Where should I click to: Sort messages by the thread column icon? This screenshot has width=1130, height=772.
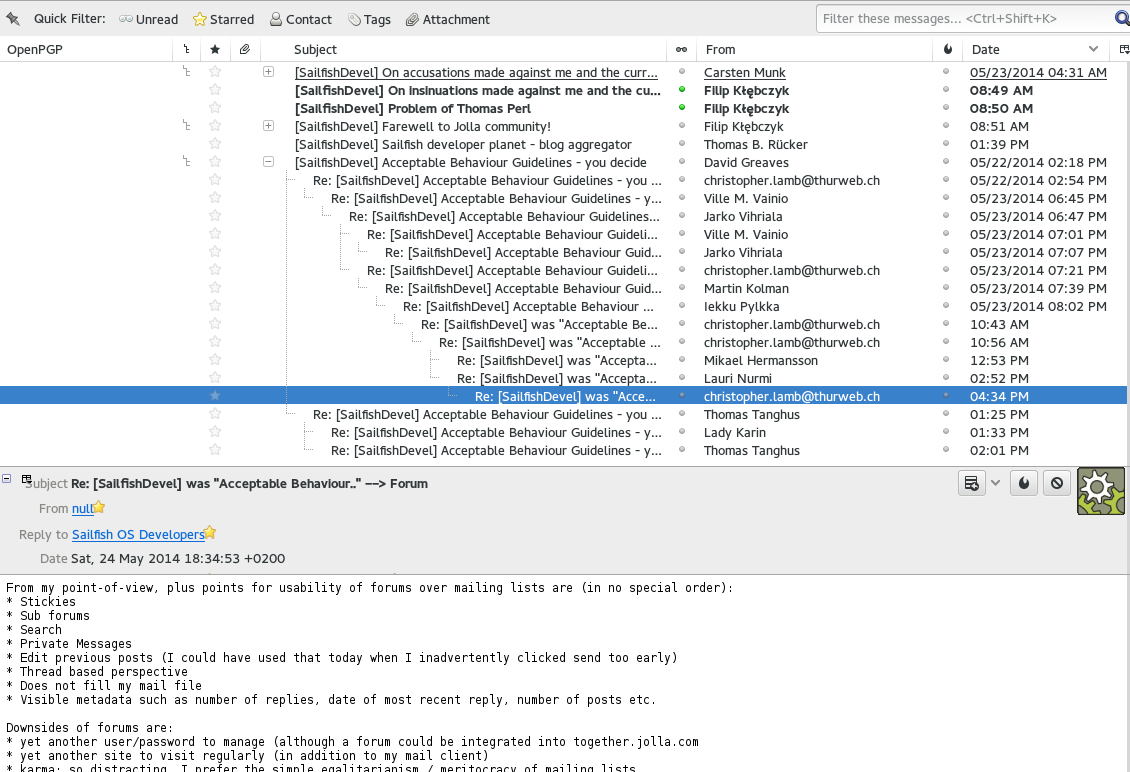coord(186,49)
